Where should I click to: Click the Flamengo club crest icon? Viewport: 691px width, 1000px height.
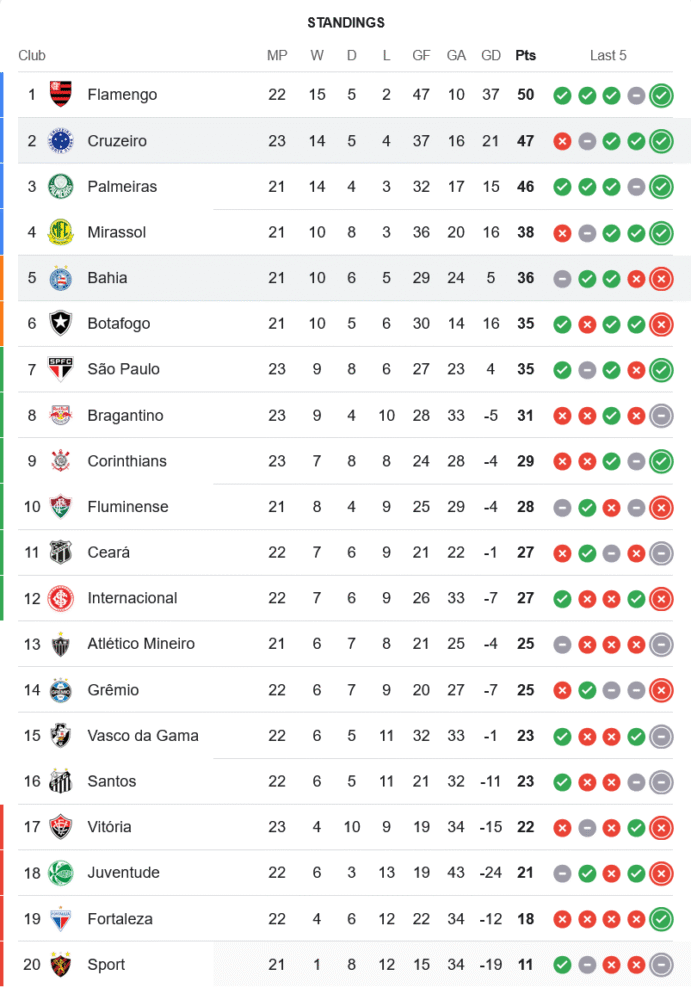61,95
